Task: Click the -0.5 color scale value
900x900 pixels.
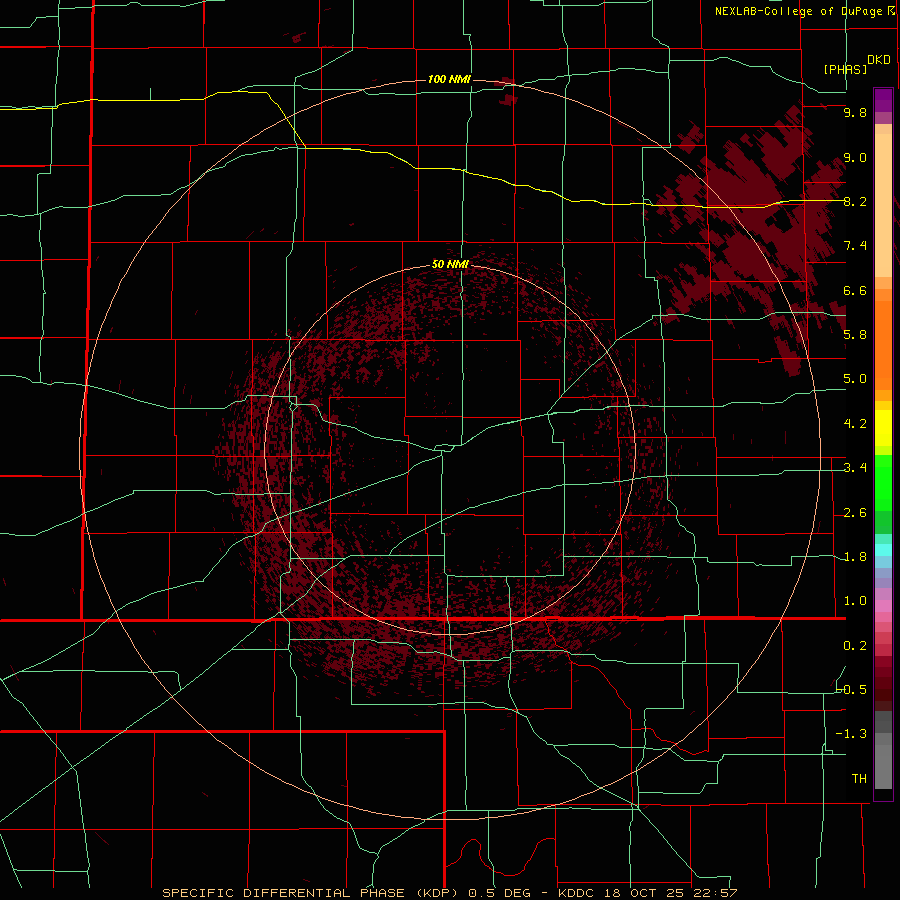Action: coord(851,689)
